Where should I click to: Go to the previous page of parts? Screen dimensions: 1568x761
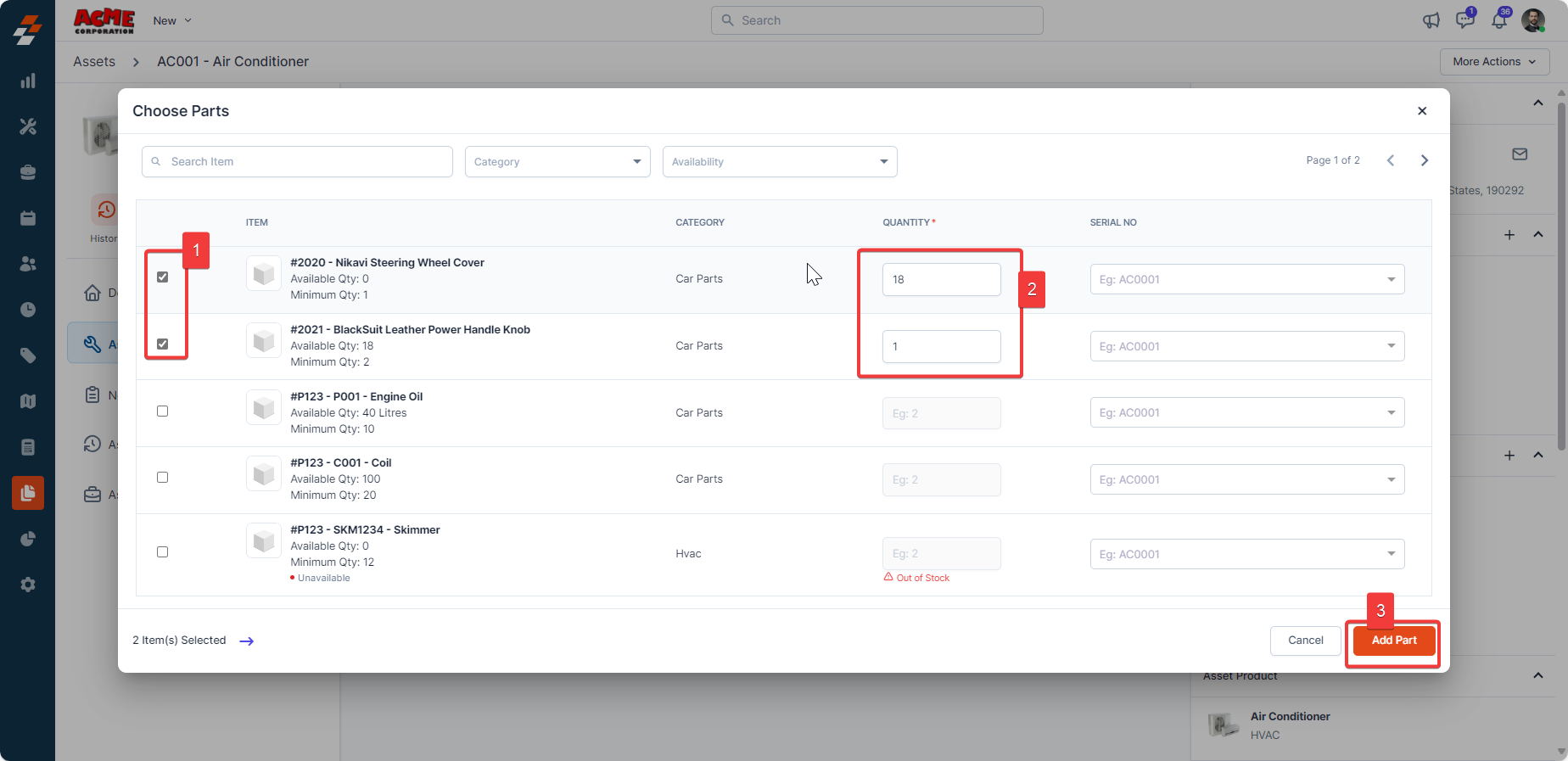(x=1391, y=160)
